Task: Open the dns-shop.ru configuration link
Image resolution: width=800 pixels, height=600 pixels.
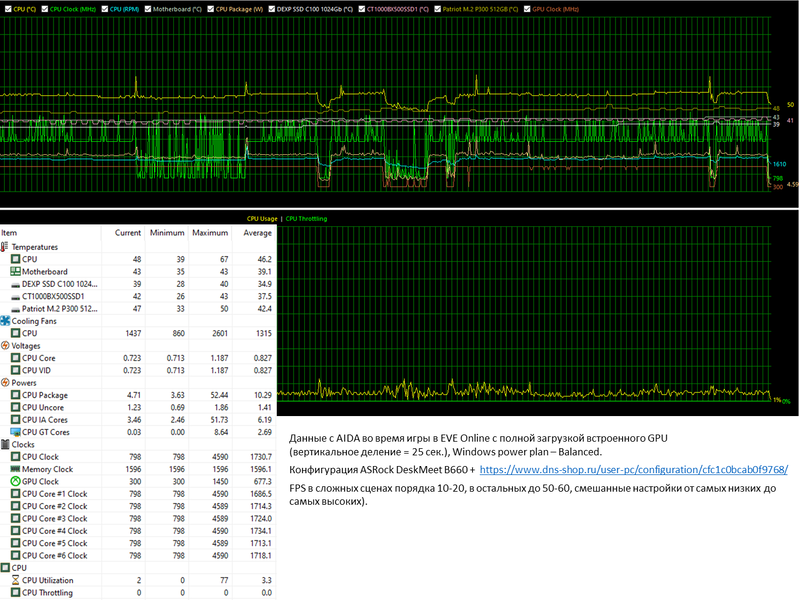Action: [x=634, y=469]
